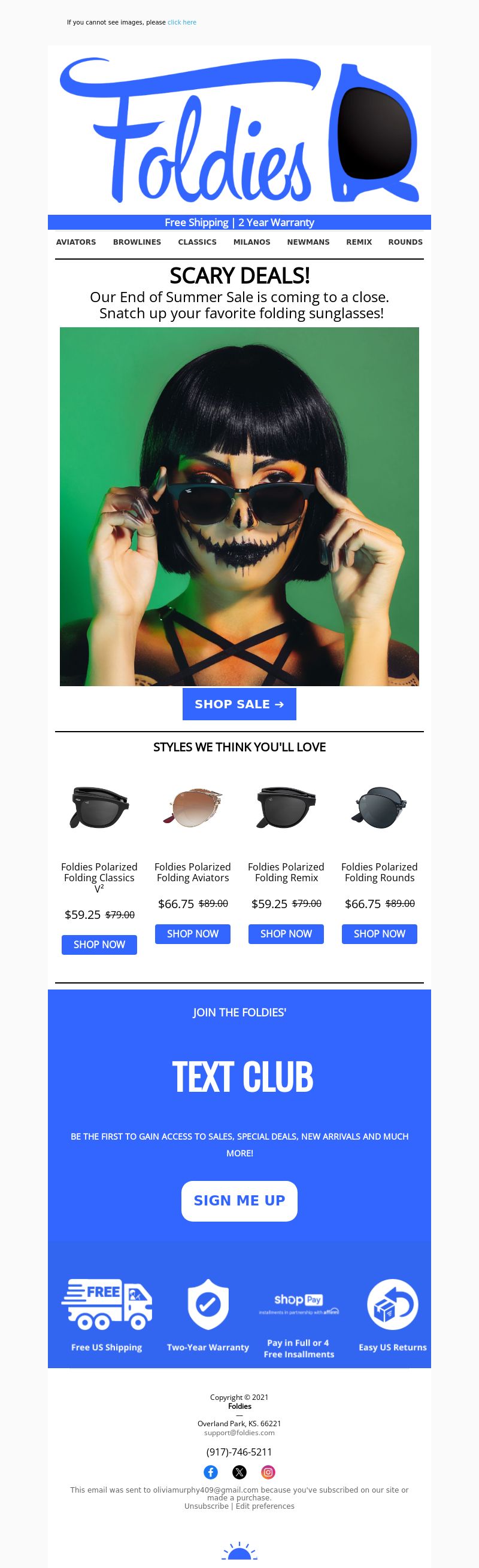The height and width of the screenshot is (1568, 479).
Task: Click the Two-Year Warranty shield icon
Action: 208,1304
